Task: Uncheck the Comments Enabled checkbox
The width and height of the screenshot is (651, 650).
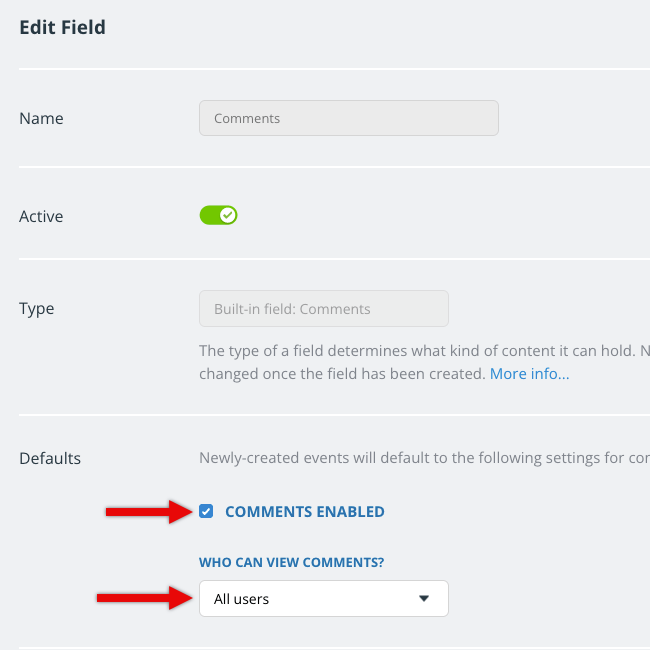Action: [x=206, y=511]
